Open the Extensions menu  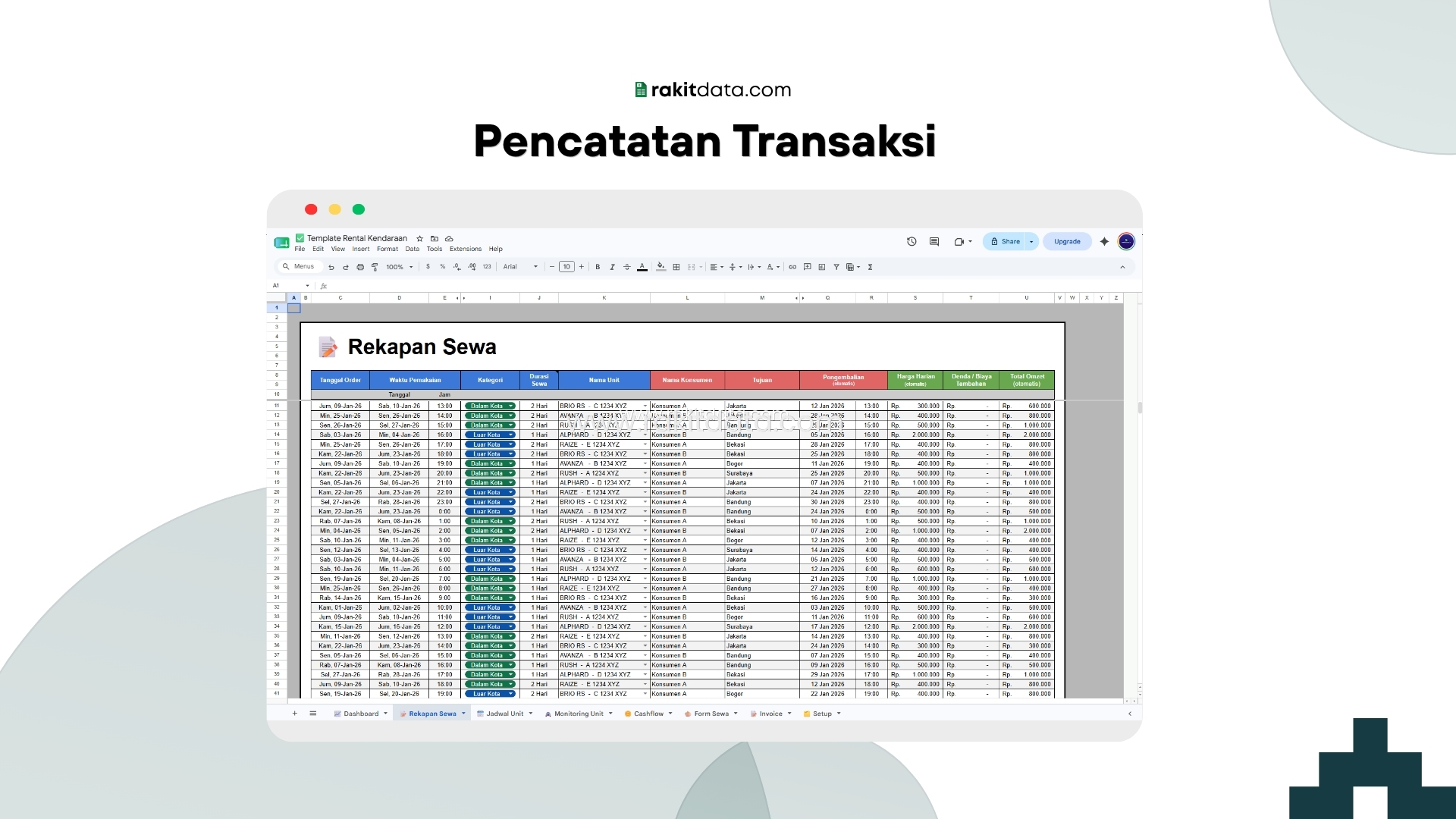coord(466,249)
